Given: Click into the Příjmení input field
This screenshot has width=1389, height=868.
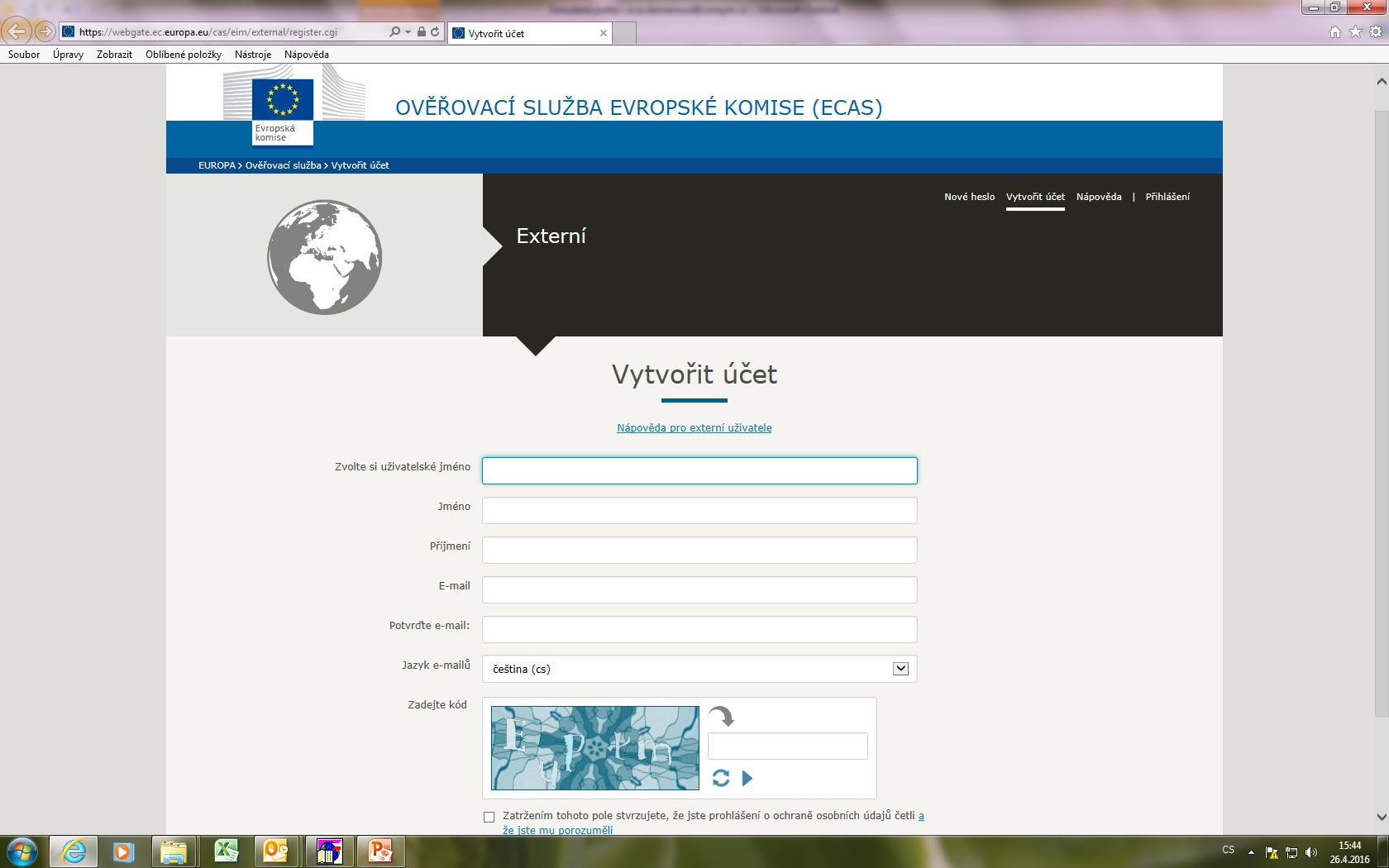Looking at the screenshot, I should click(699, 550).
